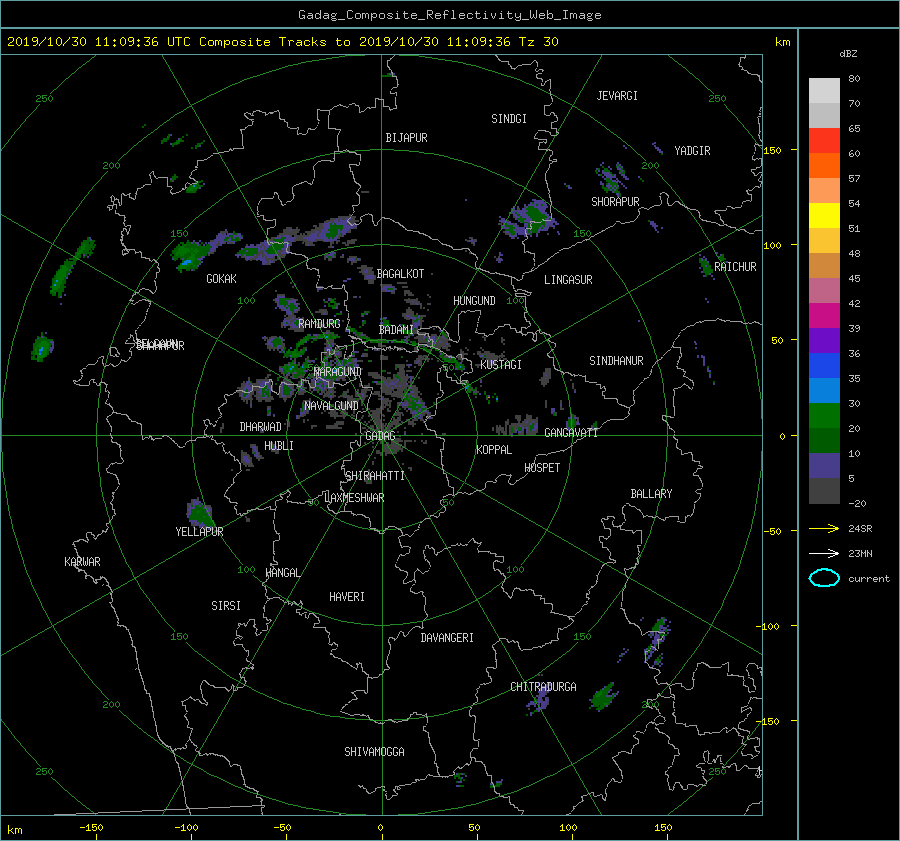This screenshot has width=900, height=841.
Task: Select the SHIVAMOGGA city label
Action: click(374, 752)
